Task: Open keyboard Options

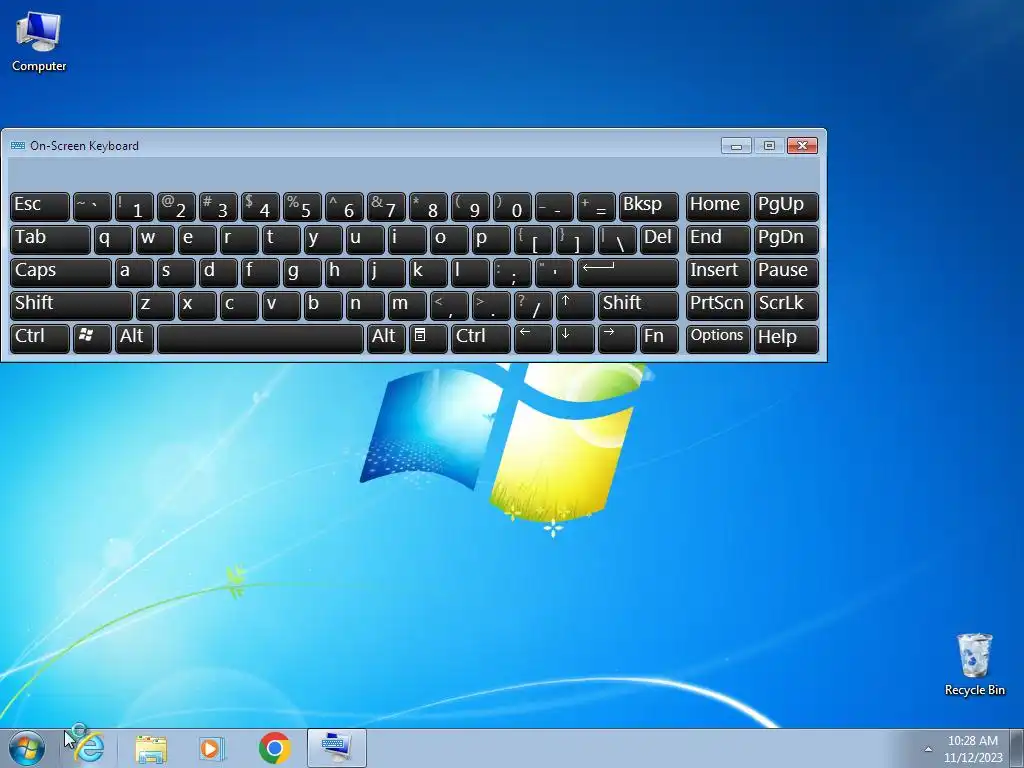Action: click(x=718, y=338)
